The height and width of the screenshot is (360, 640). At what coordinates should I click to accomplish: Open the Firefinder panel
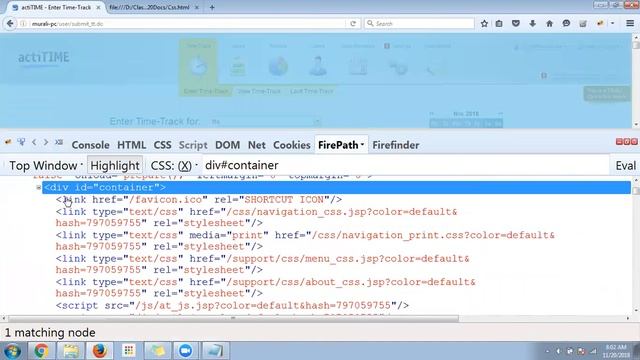click(x=396, y=145)
